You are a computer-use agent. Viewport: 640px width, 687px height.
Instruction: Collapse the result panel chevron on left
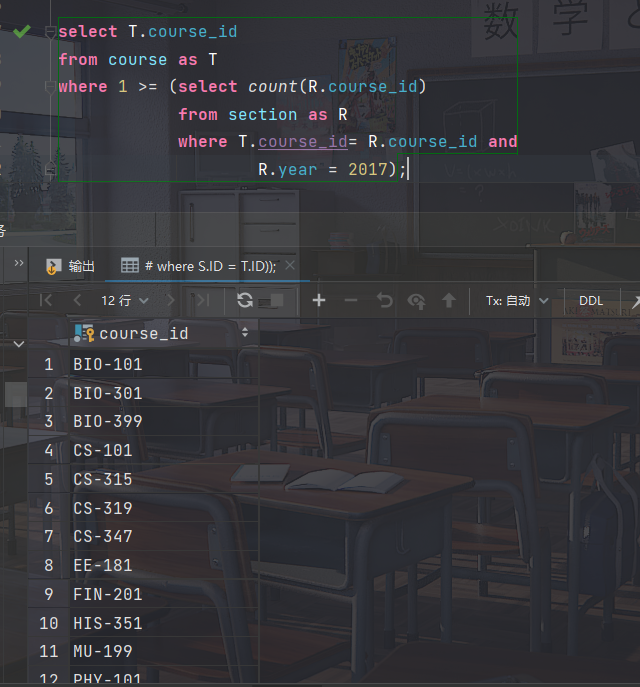19,344
